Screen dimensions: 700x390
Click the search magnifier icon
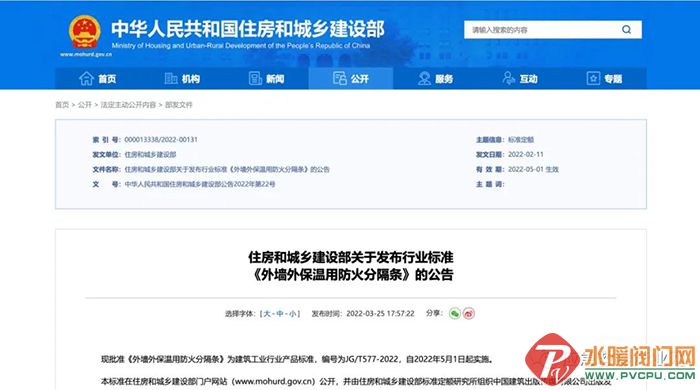click(x=626, y=29)
